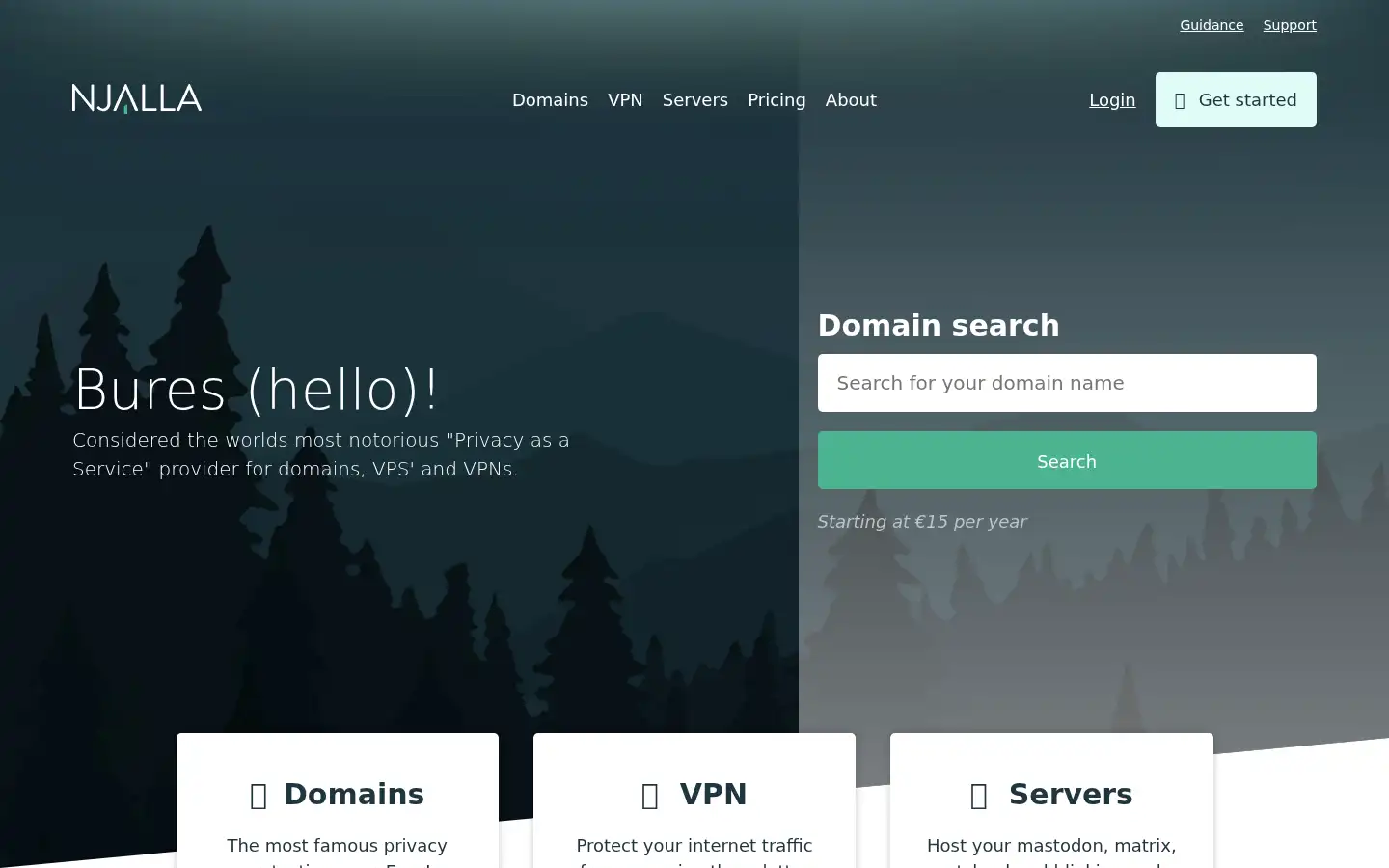Click the icon beside the Domains card title
Image resolution: width=1389 pixels, height=868 pixels.
(259, 796)
